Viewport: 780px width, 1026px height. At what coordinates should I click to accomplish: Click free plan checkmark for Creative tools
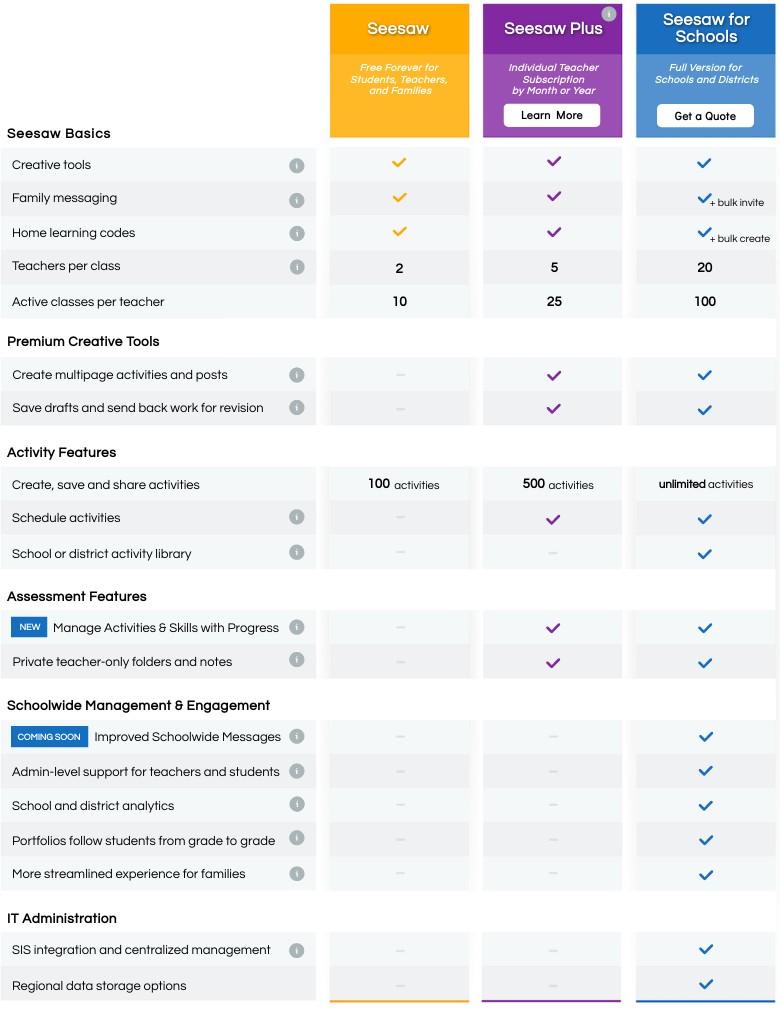click(399, 162)
